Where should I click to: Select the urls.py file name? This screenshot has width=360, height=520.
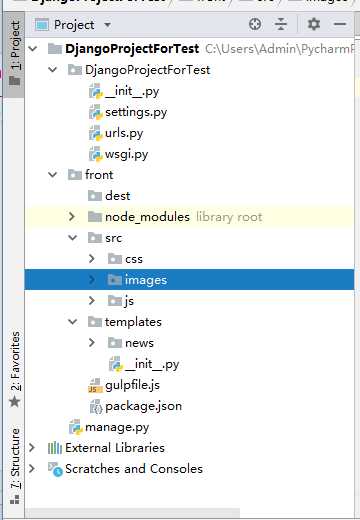coord(124,133)
